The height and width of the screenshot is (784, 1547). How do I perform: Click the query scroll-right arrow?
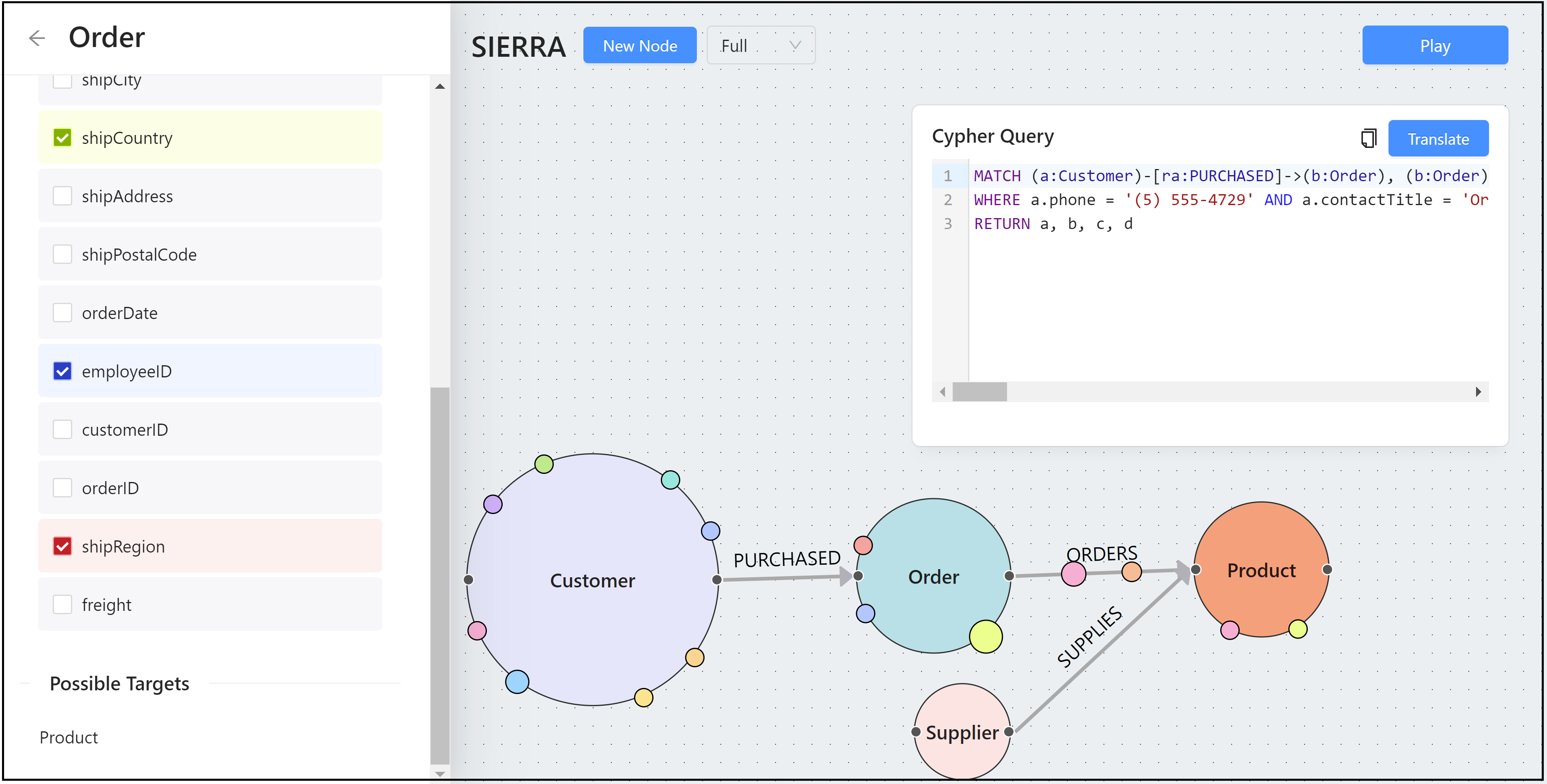click(x=1478, y=392)
